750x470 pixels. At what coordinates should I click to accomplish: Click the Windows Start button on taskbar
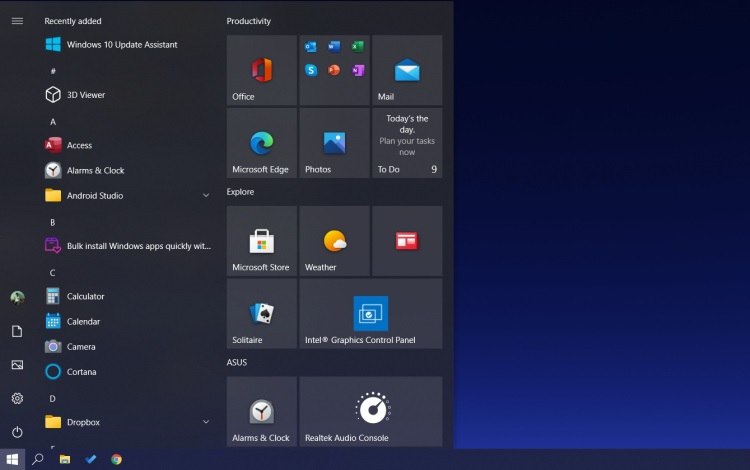click(12, 459)
